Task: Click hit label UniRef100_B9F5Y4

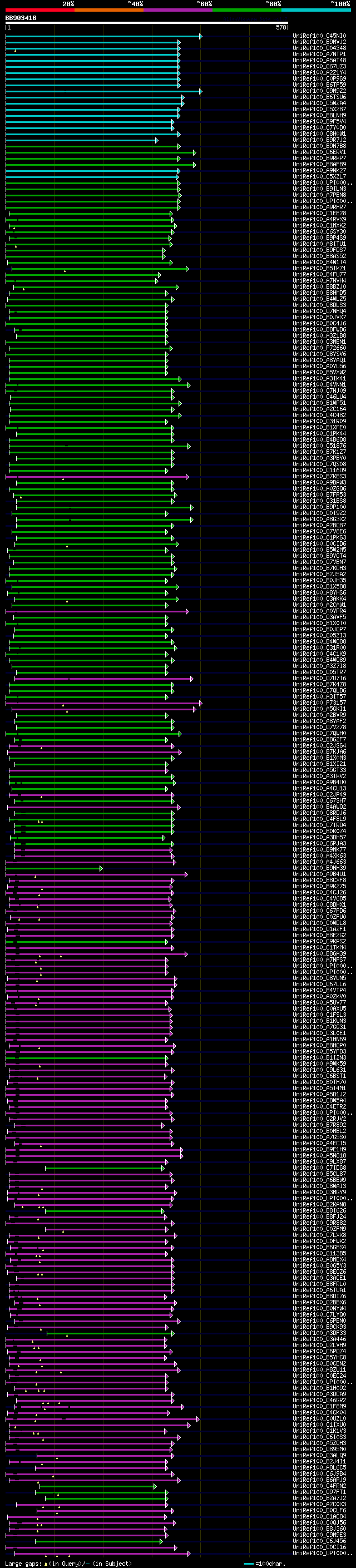Action: coord(319,121)
